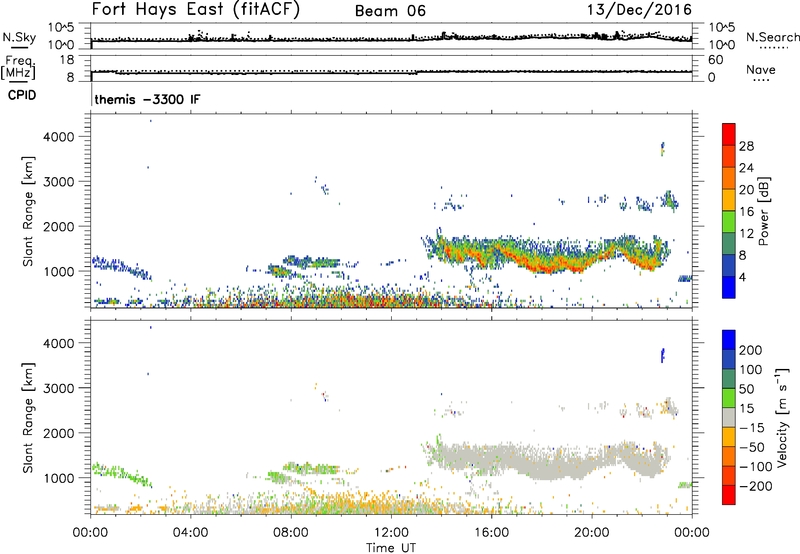The height and width of the screenshot is (554, 800).
Task: Click the 'Power [dB]' colorbar label
Action: (x=764, y=211)
